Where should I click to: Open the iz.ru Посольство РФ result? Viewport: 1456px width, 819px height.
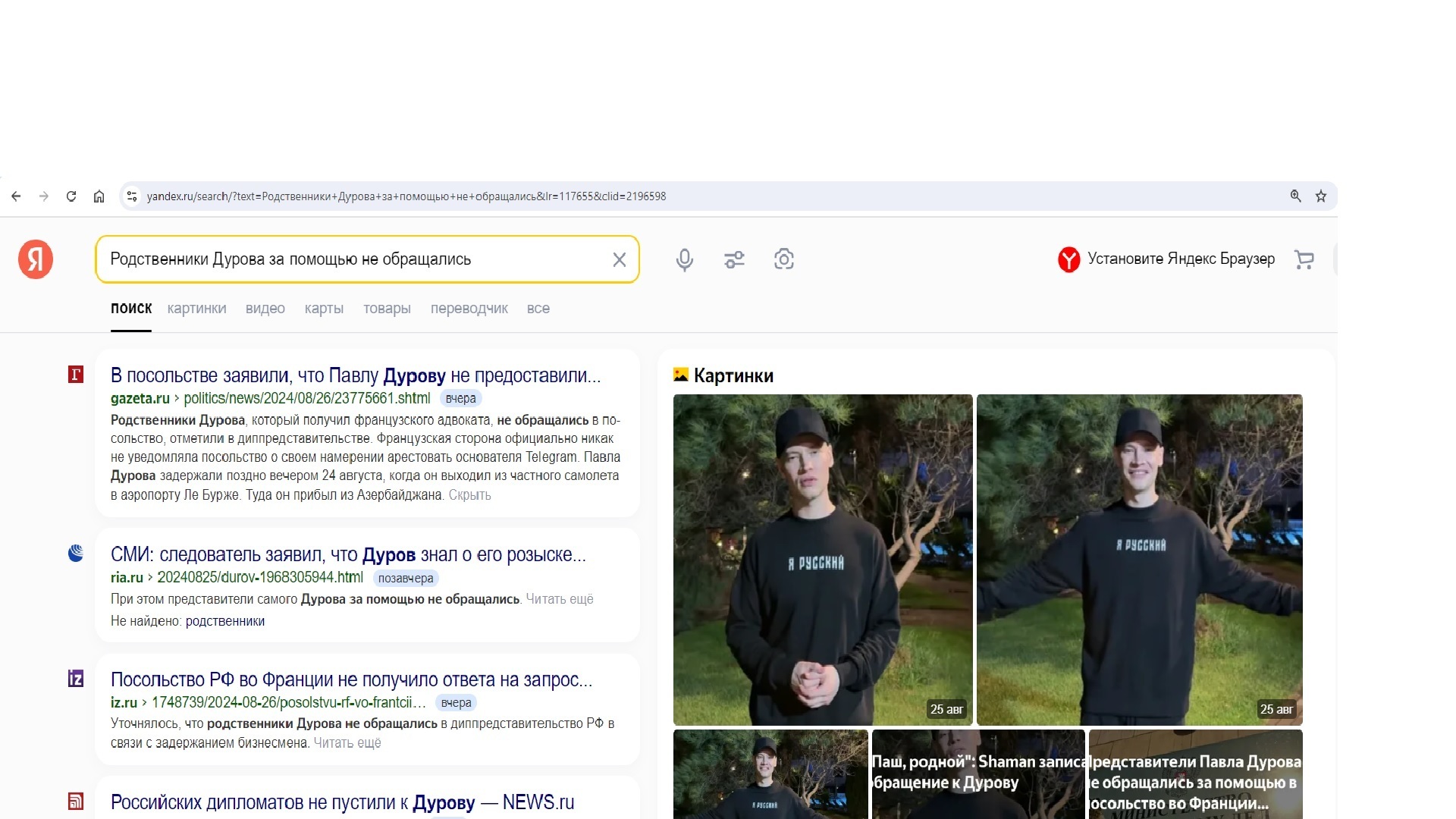click(350, 679)
